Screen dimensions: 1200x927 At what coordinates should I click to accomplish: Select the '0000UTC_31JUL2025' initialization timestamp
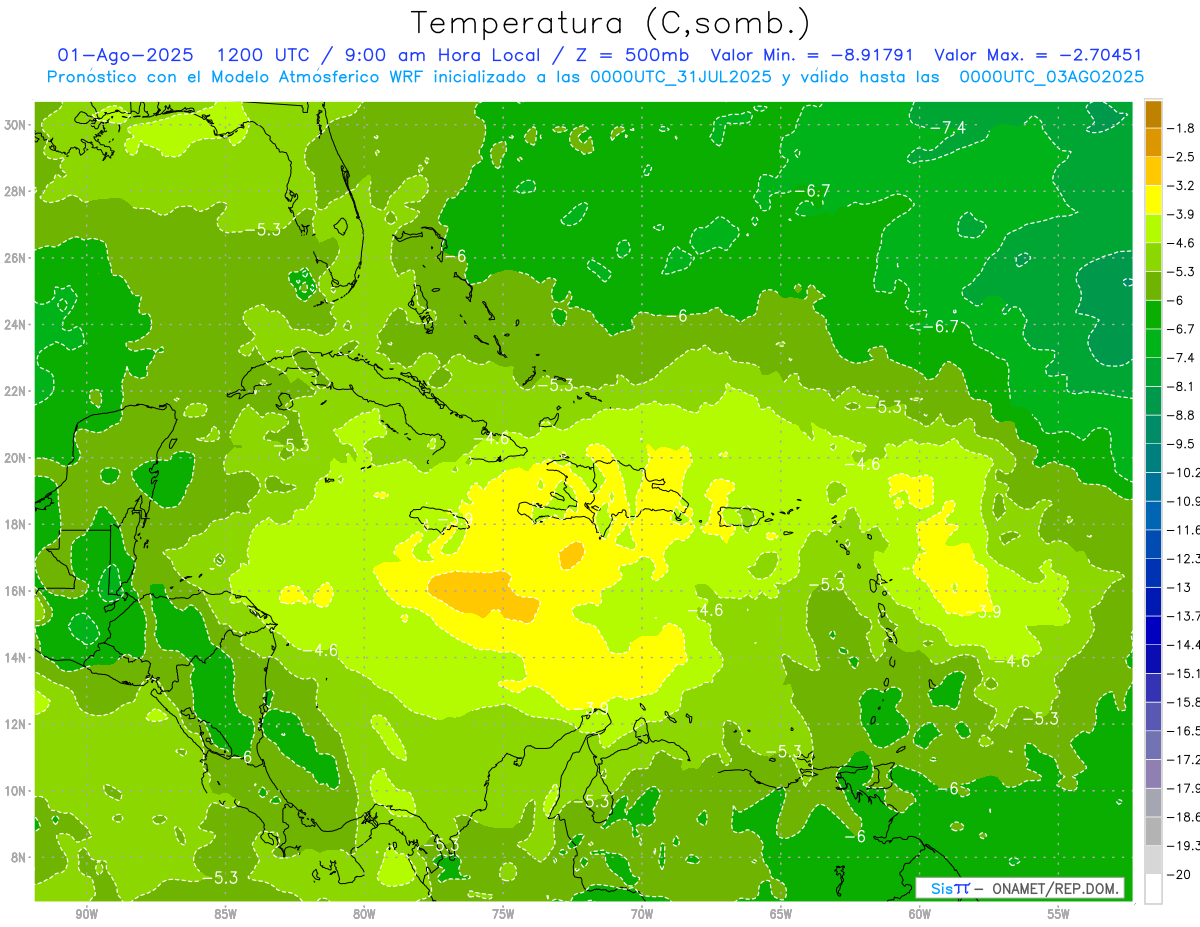pos(681,77)
